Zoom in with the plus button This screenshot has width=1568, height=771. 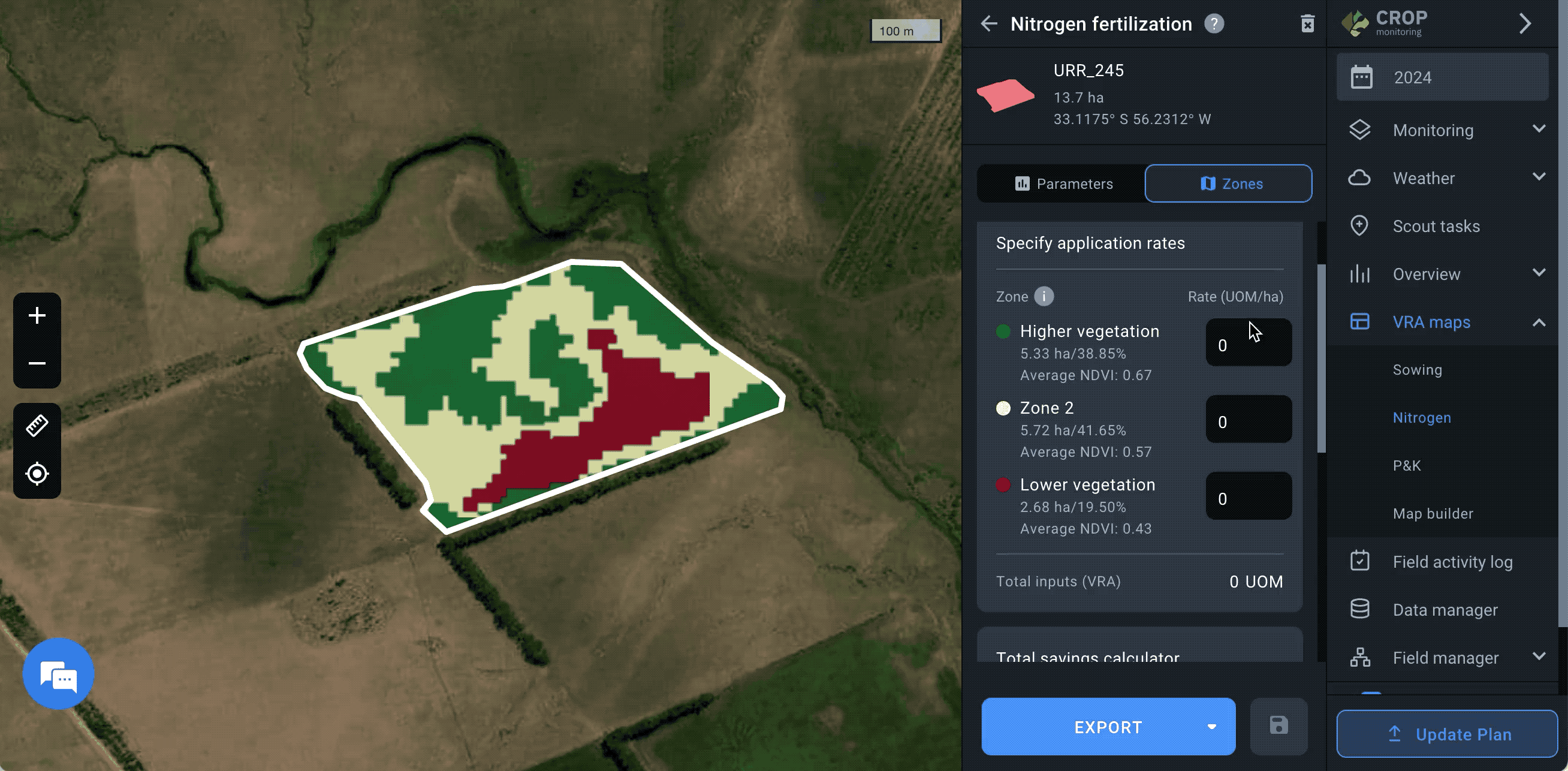click(x=37, y=315)
